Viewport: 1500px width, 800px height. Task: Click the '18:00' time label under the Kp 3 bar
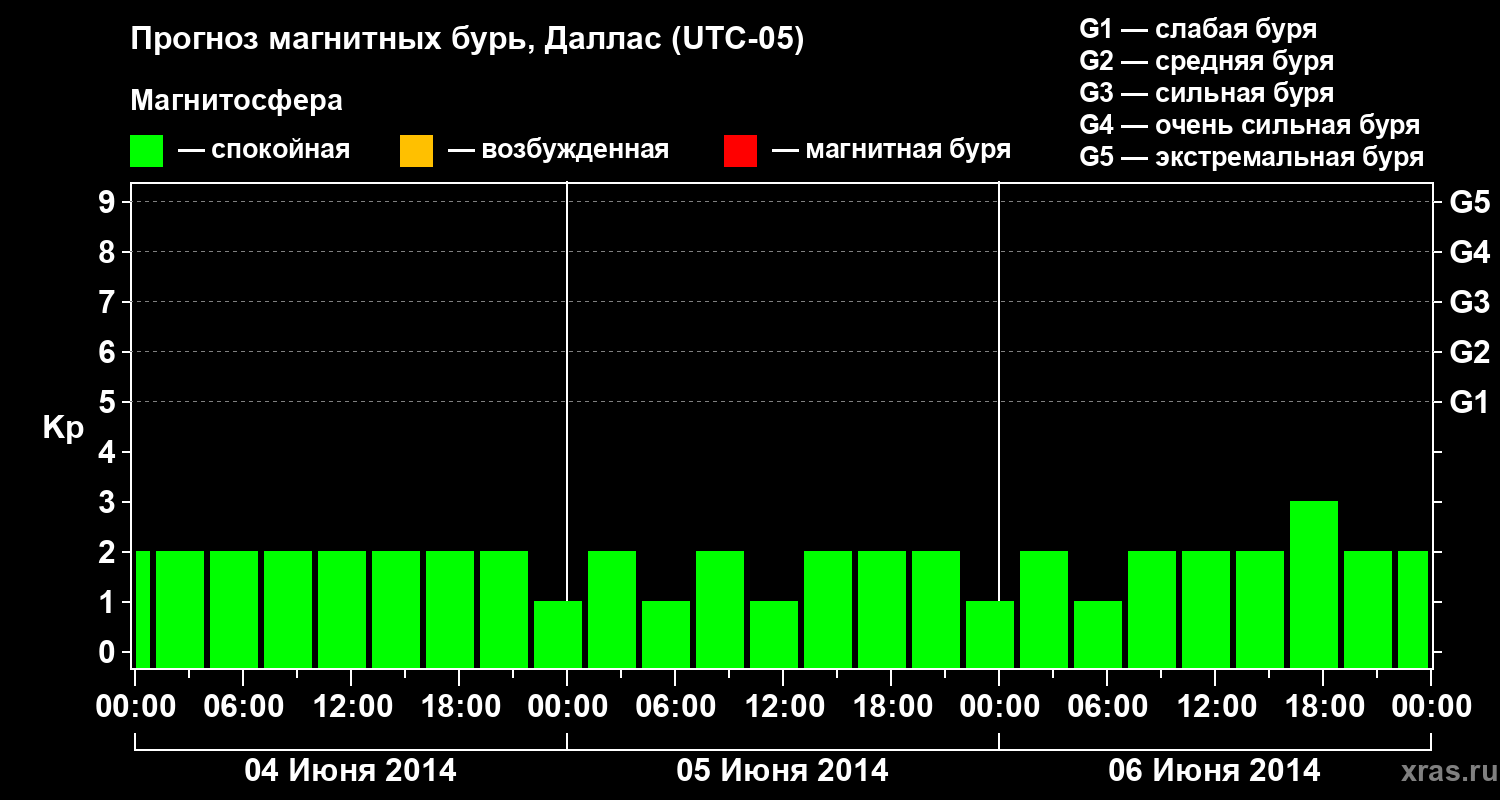coord(1323,706)
